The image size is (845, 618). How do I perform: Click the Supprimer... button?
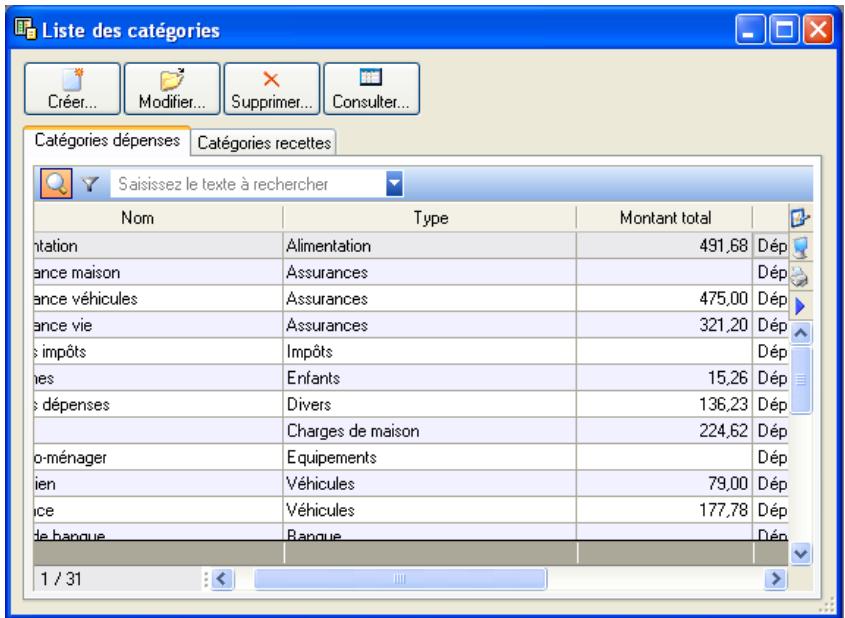[272, 89]
